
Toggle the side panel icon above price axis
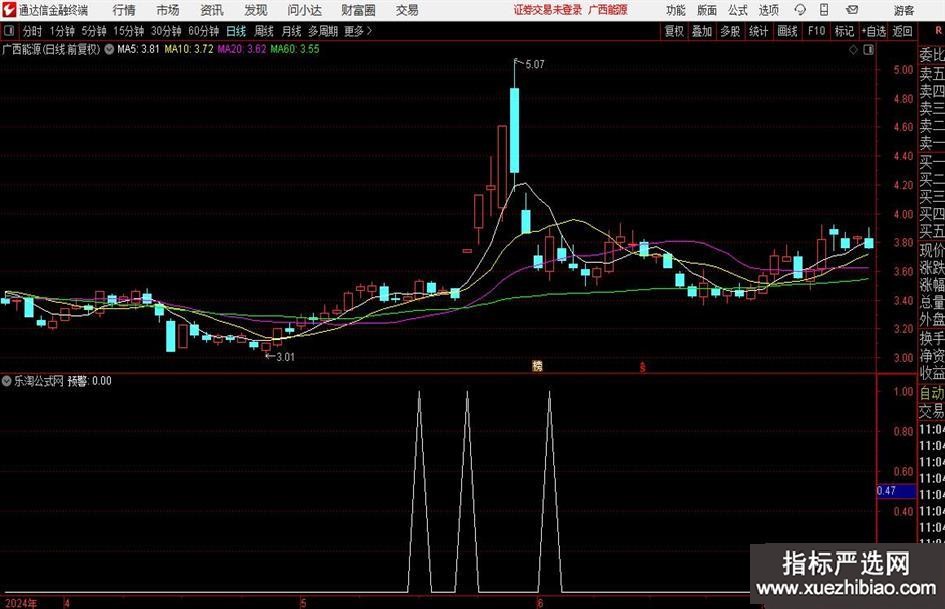click(x=868, y=50)
